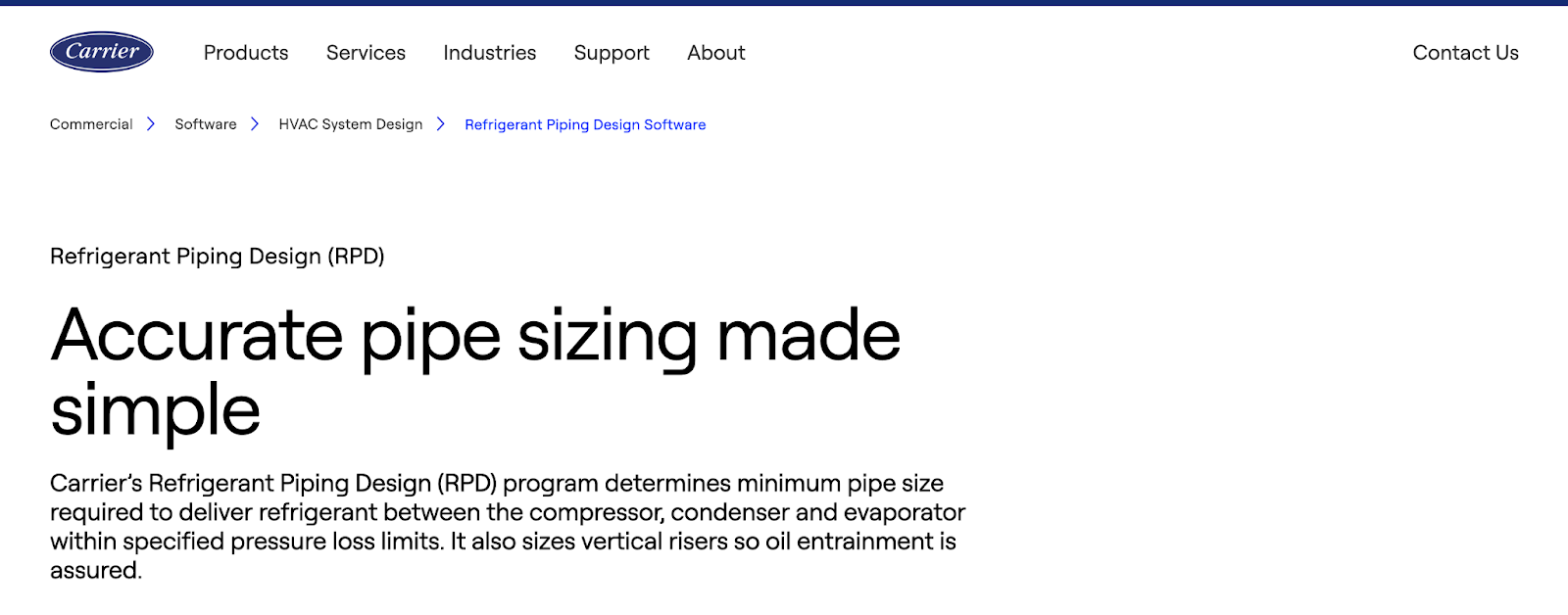Click chevron after Commercial breadcrumb

(x=151, y=124)
